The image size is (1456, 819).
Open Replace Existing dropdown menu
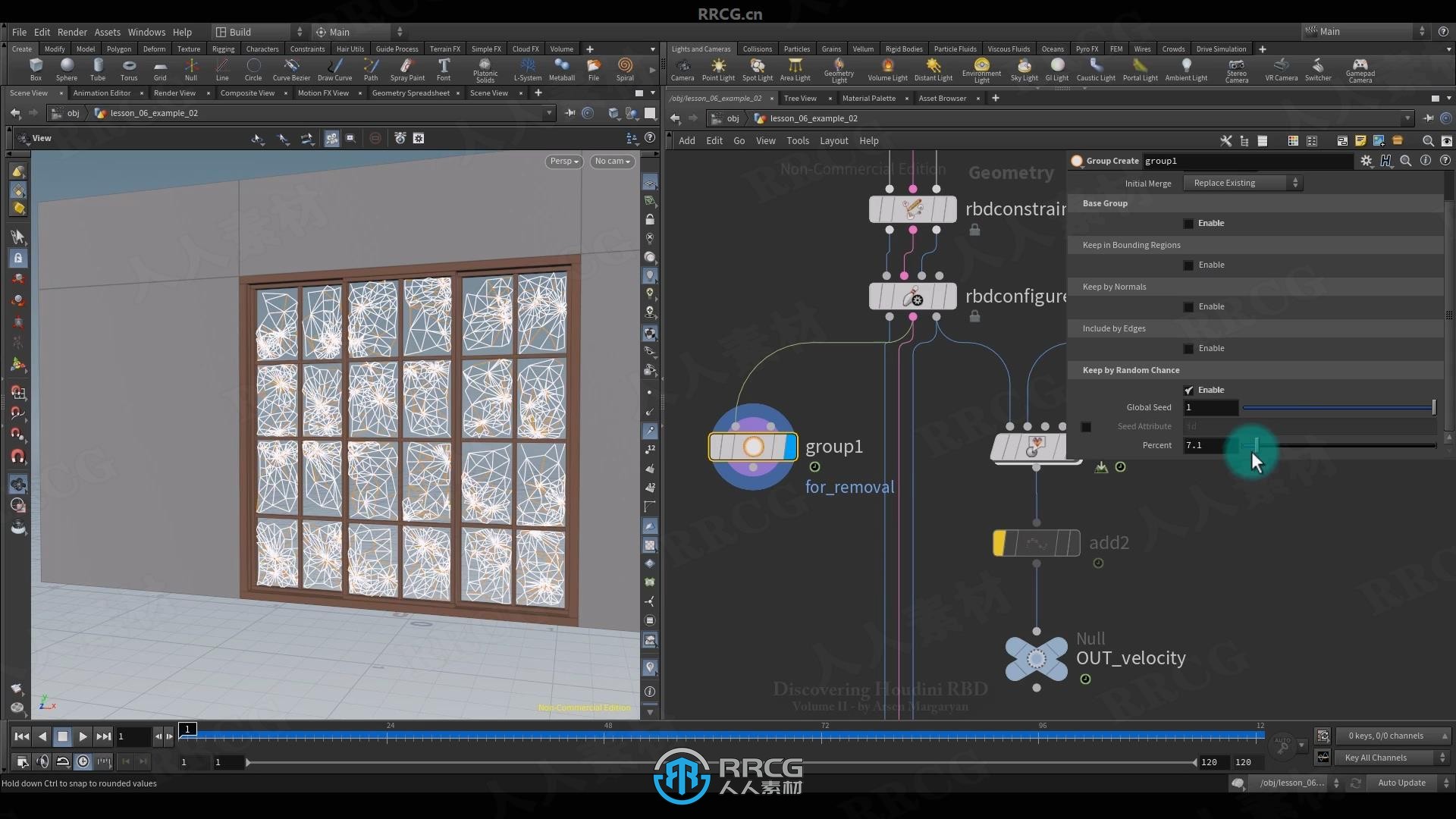(1244, 183)
